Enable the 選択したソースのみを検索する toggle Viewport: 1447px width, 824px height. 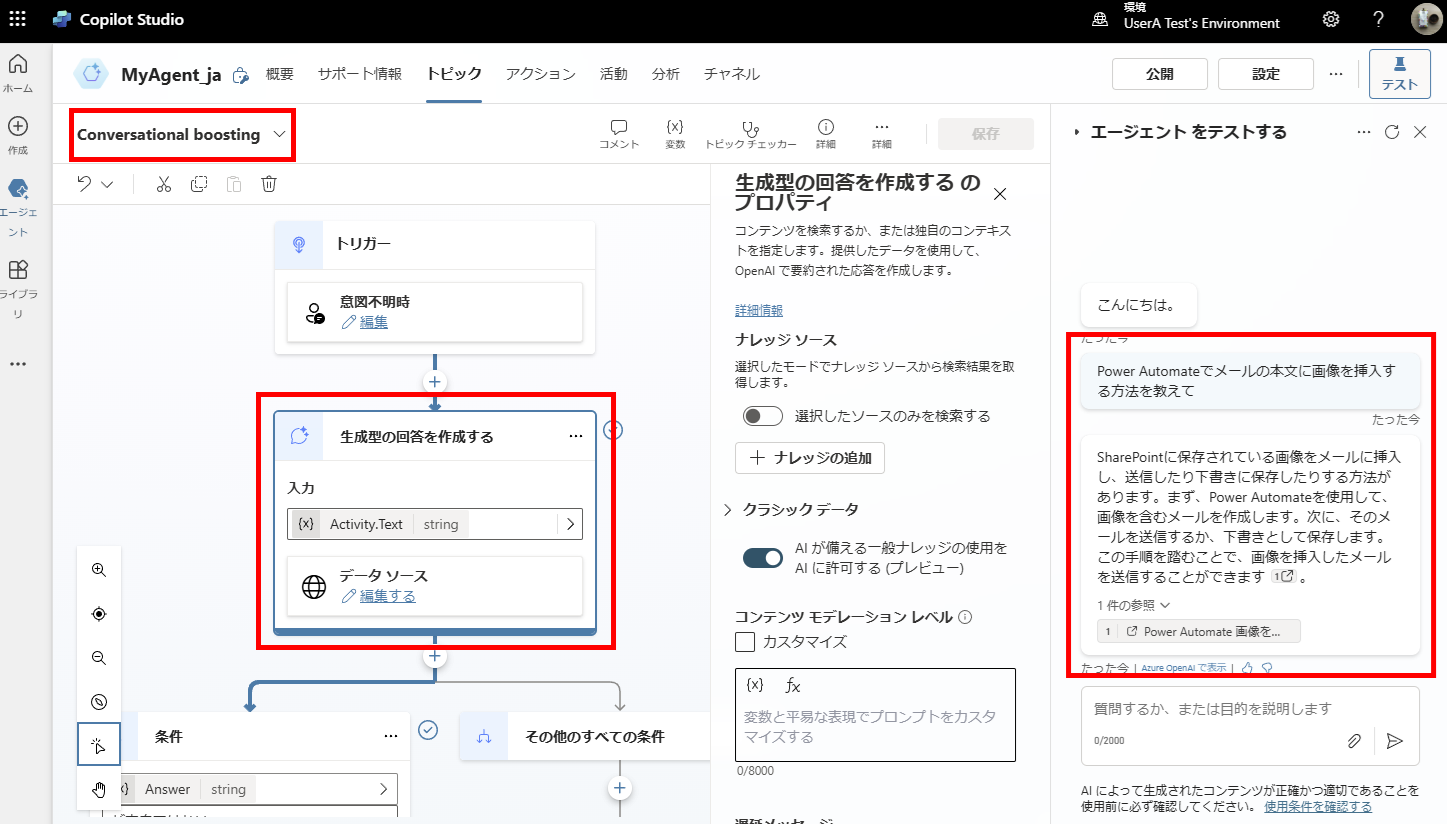763,416
